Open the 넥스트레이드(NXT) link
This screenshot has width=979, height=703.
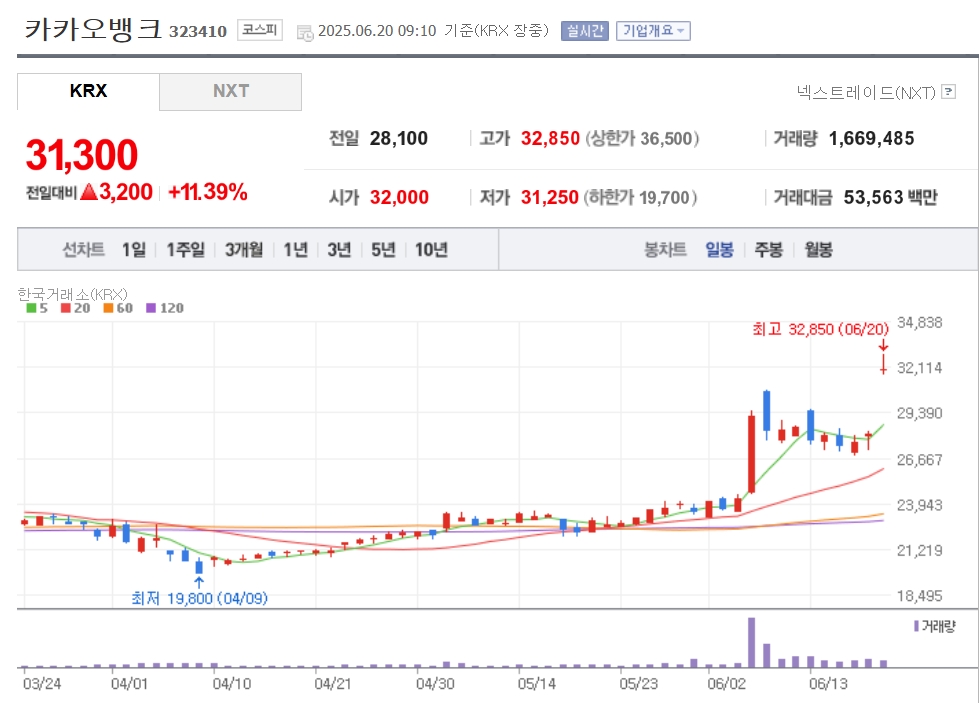(866, 92)
